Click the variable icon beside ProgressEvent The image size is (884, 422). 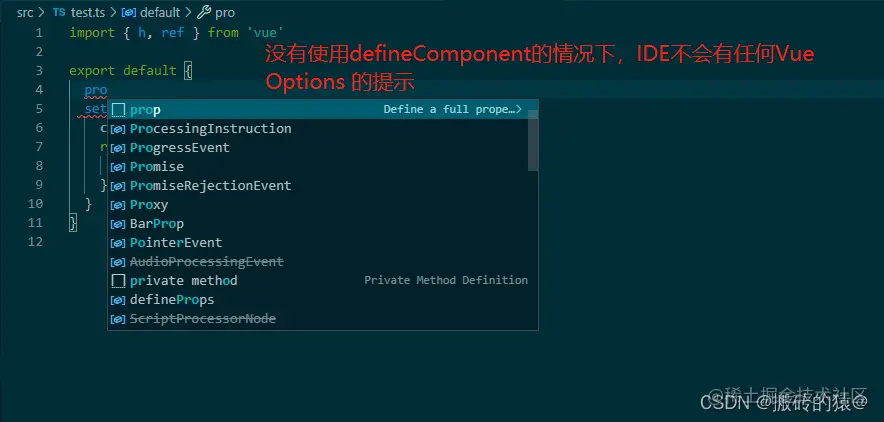tap(118, 148)
